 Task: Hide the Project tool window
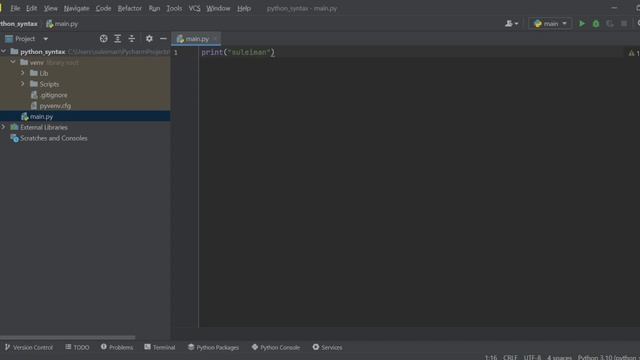pyautogui.click(x=163, y=38)
